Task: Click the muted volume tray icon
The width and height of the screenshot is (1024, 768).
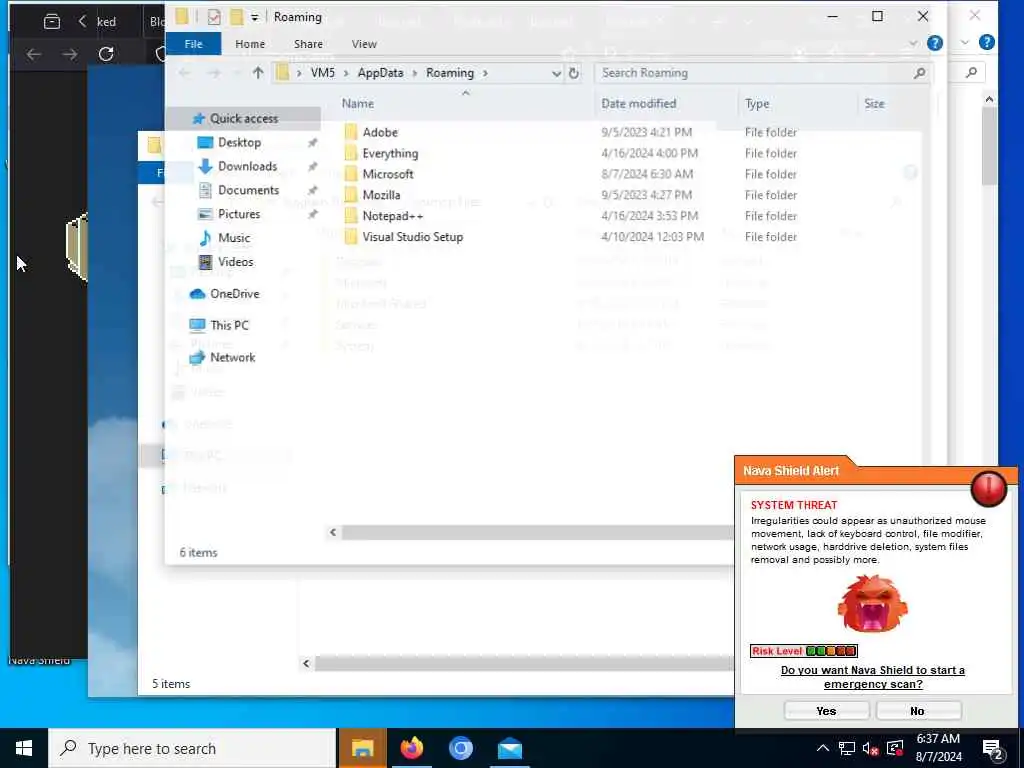Action: 870,748
